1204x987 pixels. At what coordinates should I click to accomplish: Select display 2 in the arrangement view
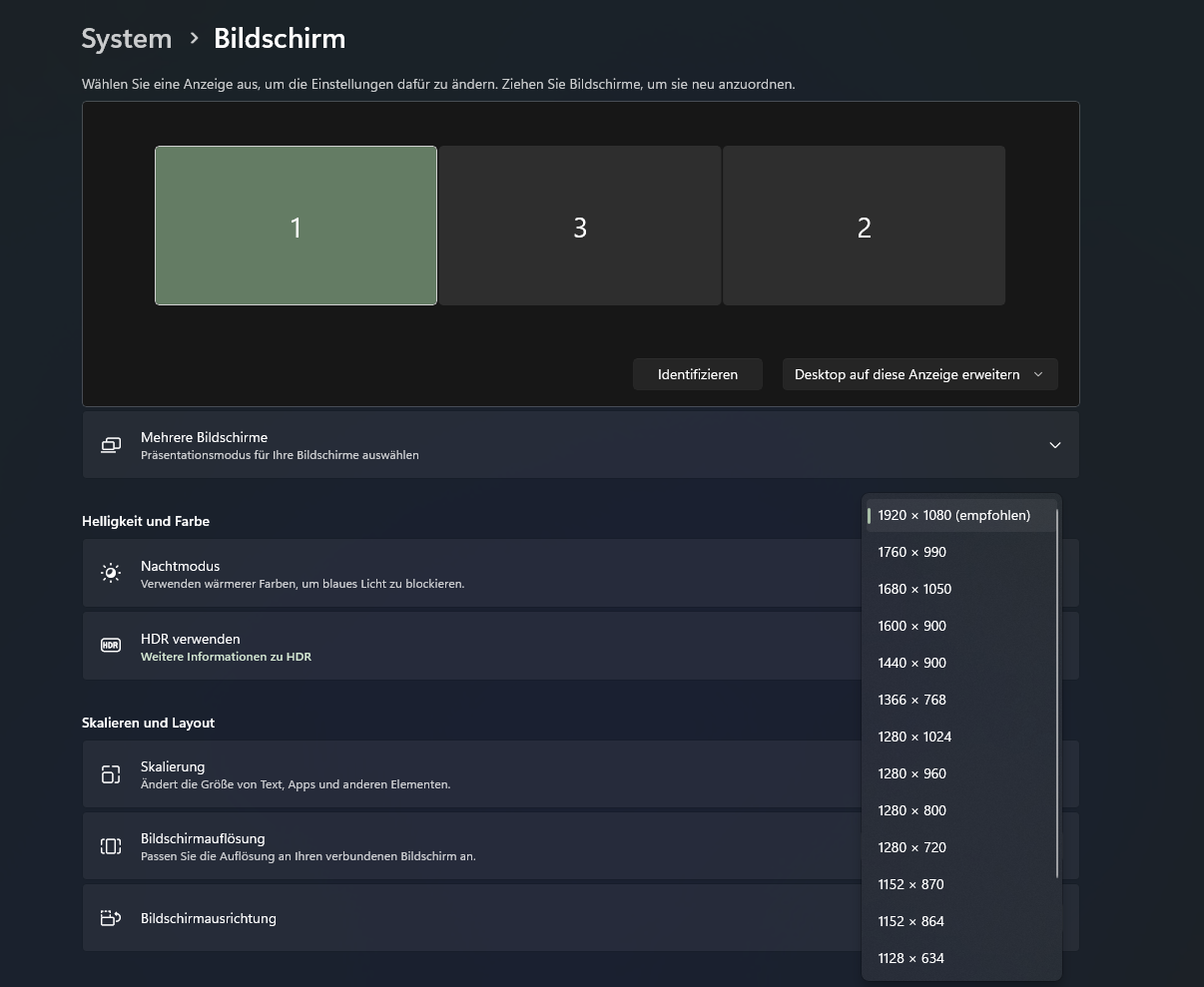pyautogui.click(x=863, y=226)
